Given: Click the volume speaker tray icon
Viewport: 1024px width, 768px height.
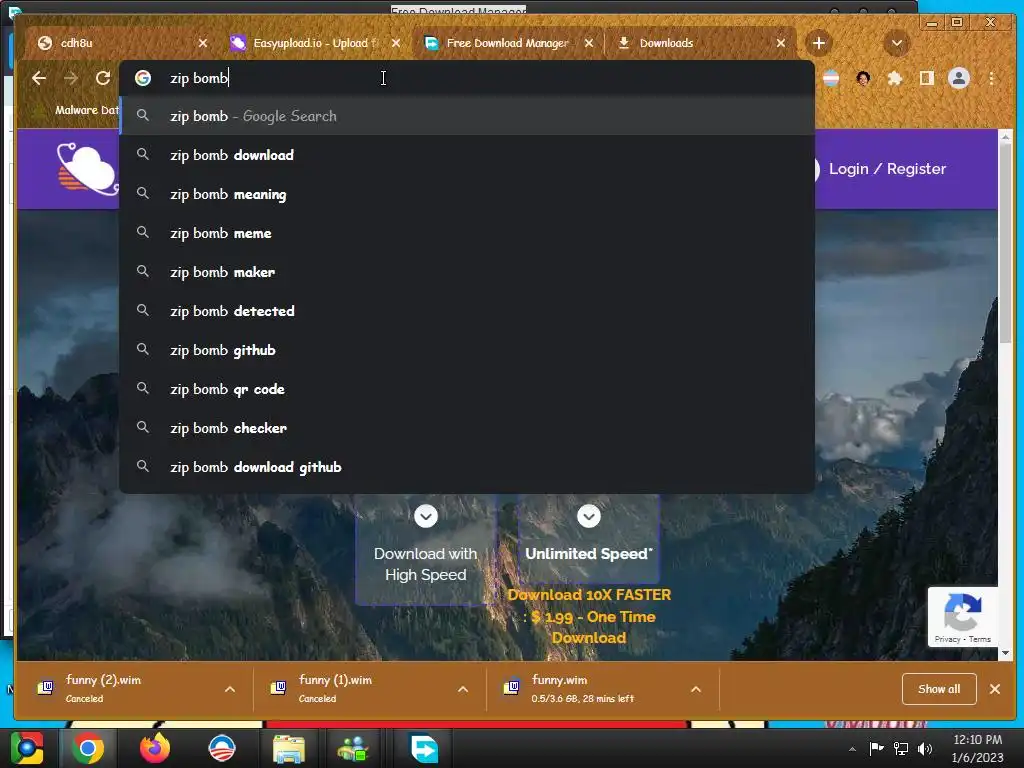Looking at the screenshot, I should click(925, 748).
